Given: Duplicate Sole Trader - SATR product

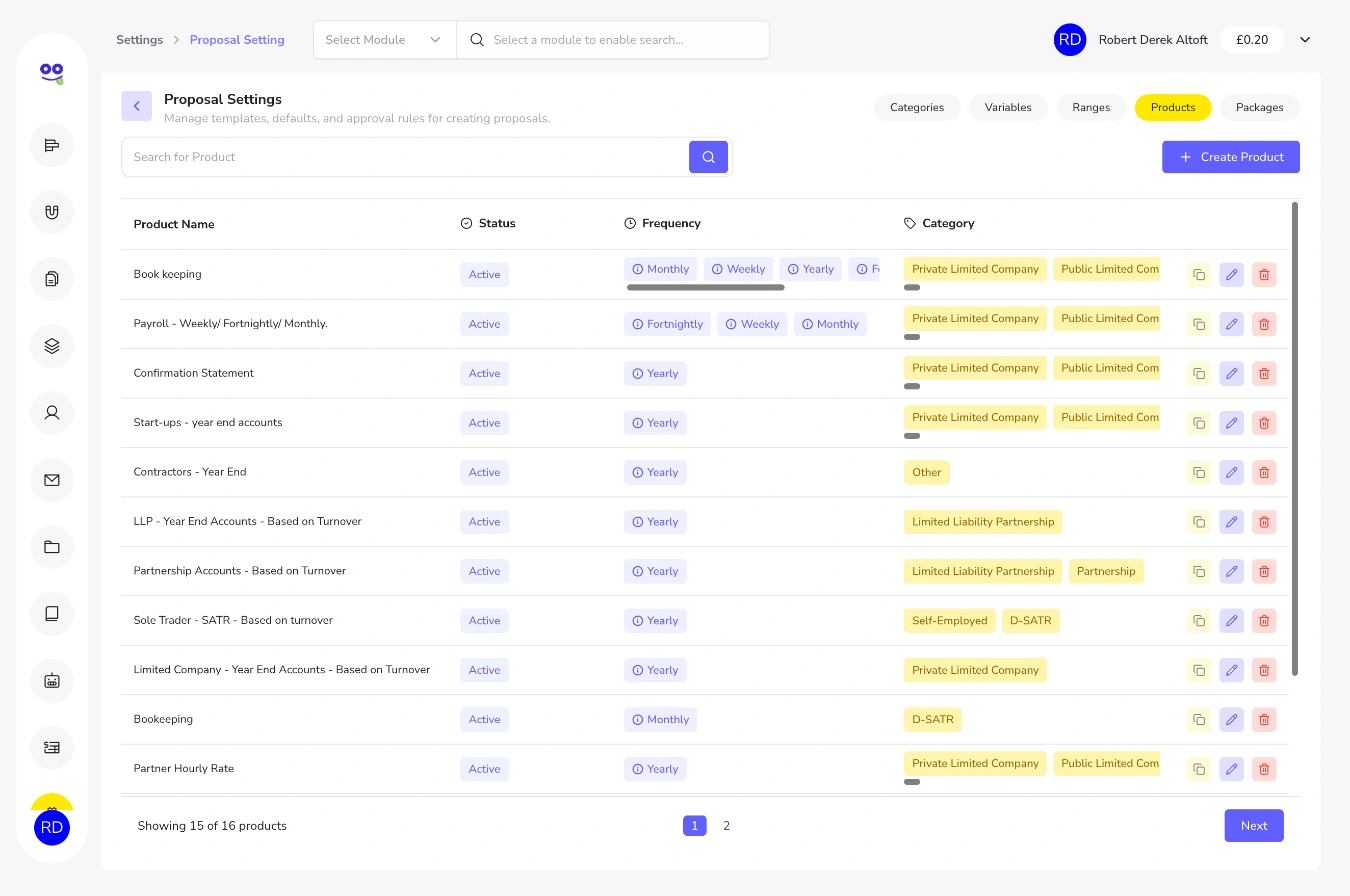Looking at the screenshot, I should [x=1199, y=621].
